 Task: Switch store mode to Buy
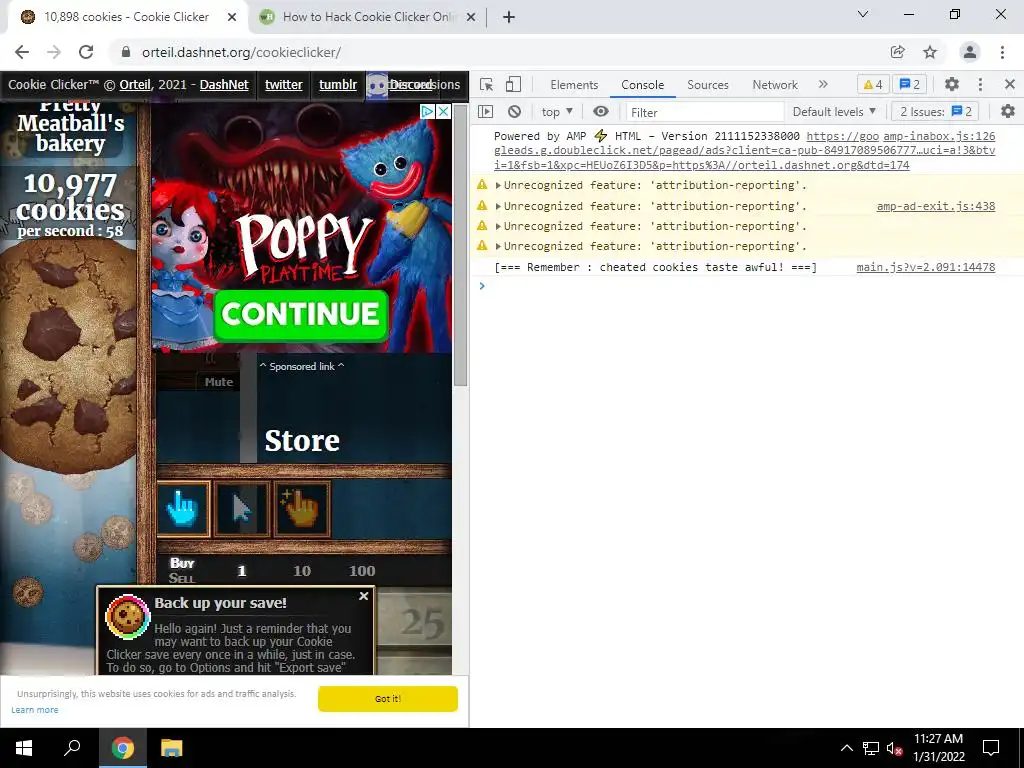pyautogui.click(x=182, y=563)
